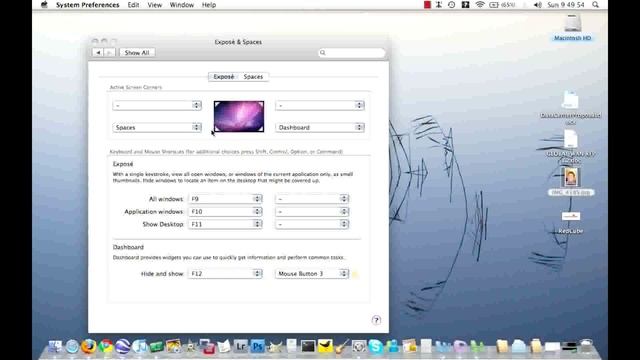640x360 pixels.
Task: Click the Show All button
Action: (137, 53)
